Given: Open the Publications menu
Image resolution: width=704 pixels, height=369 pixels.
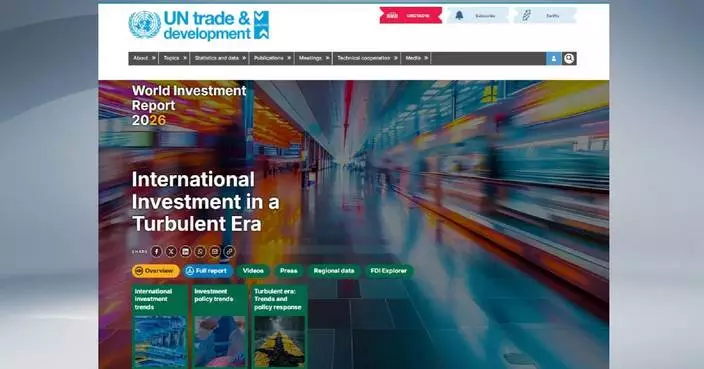Looking at the screenshot, I should tap(268, 58).
